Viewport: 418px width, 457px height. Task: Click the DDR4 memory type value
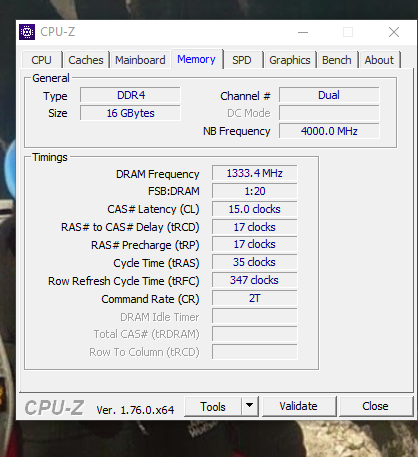coord(130,95)
